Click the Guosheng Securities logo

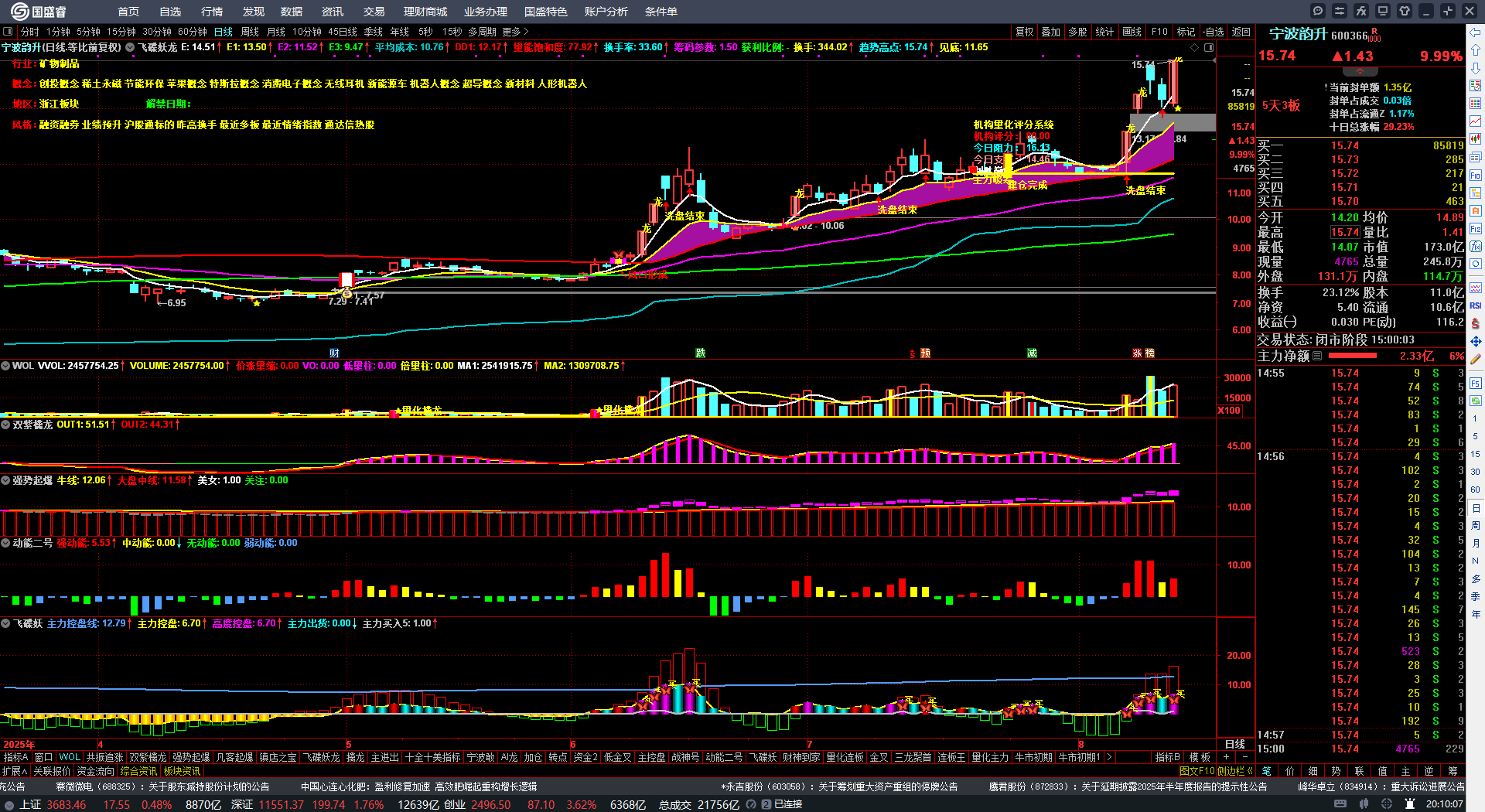39,11
